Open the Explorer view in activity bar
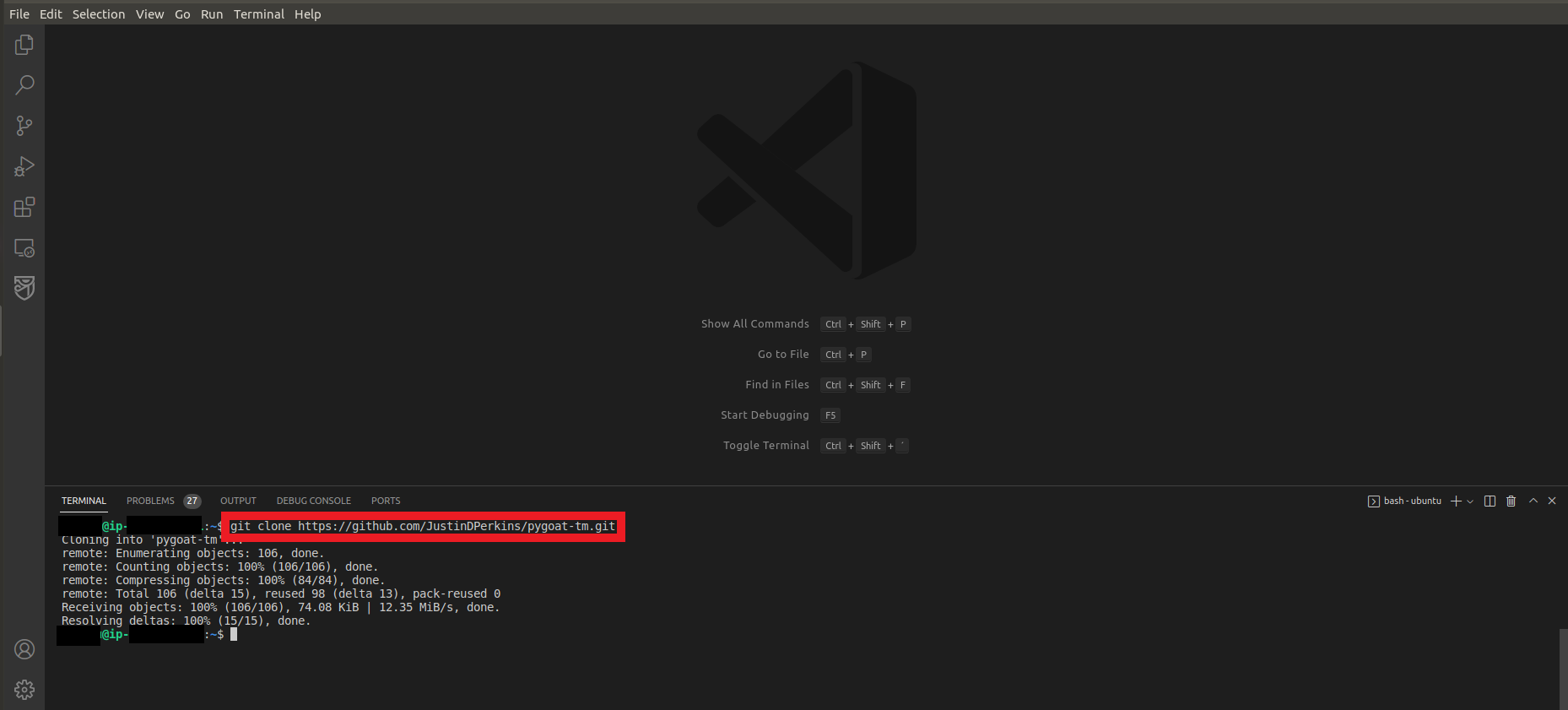1568x710 pixels. [24, 45]
